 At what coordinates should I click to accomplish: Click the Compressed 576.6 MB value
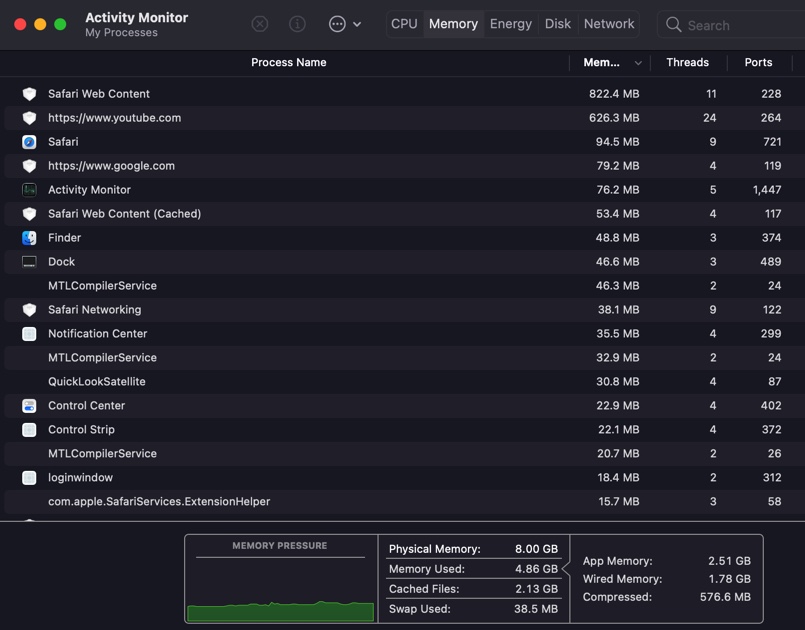(x=725, y=597)
